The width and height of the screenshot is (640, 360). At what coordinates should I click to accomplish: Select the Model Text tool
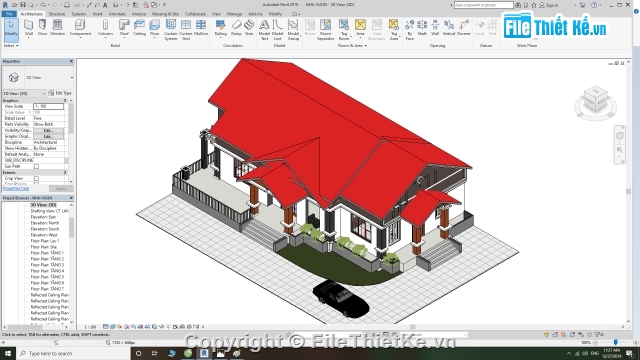264,29
